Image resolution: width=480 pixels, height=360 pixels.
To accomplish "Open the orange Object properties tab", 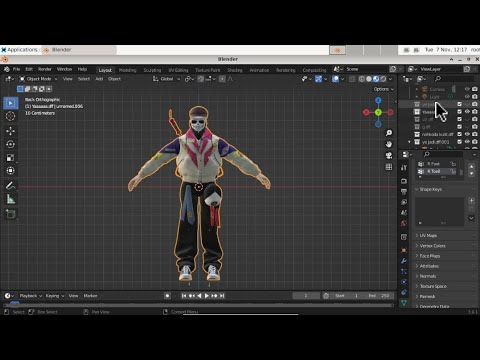I will (404, 250).
